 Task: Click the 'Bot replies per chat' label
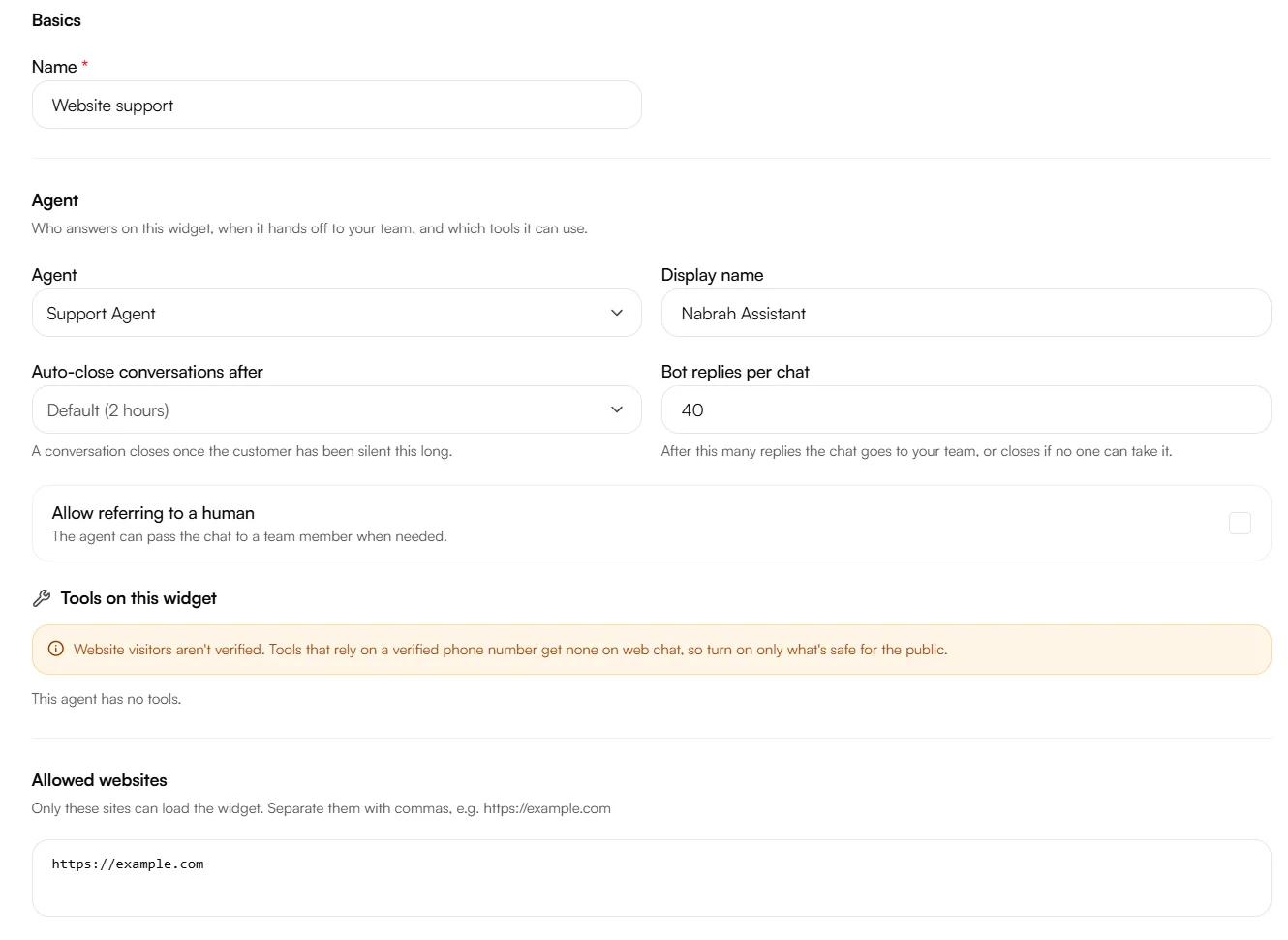click(x=735, y=372)
